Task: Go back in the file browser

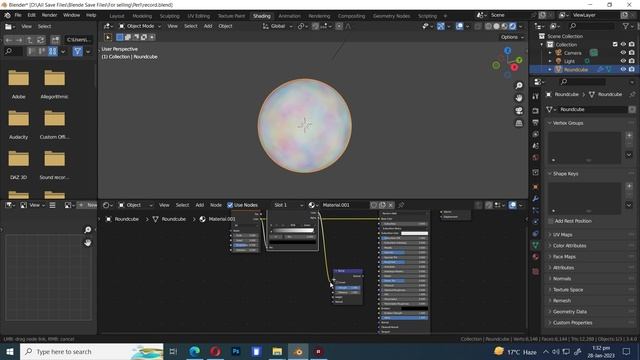Action: 9,40
